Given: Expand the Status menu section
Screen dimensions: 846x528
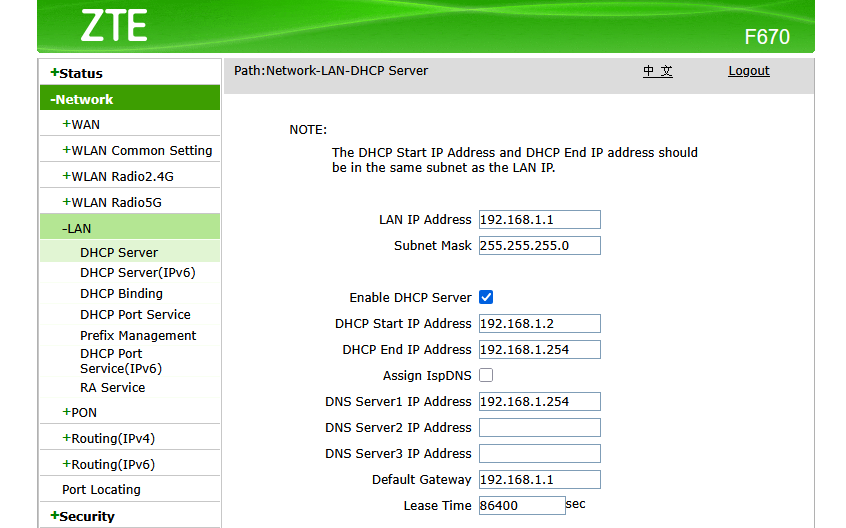Looking at the screenshot, I should [x=76, y=73].
